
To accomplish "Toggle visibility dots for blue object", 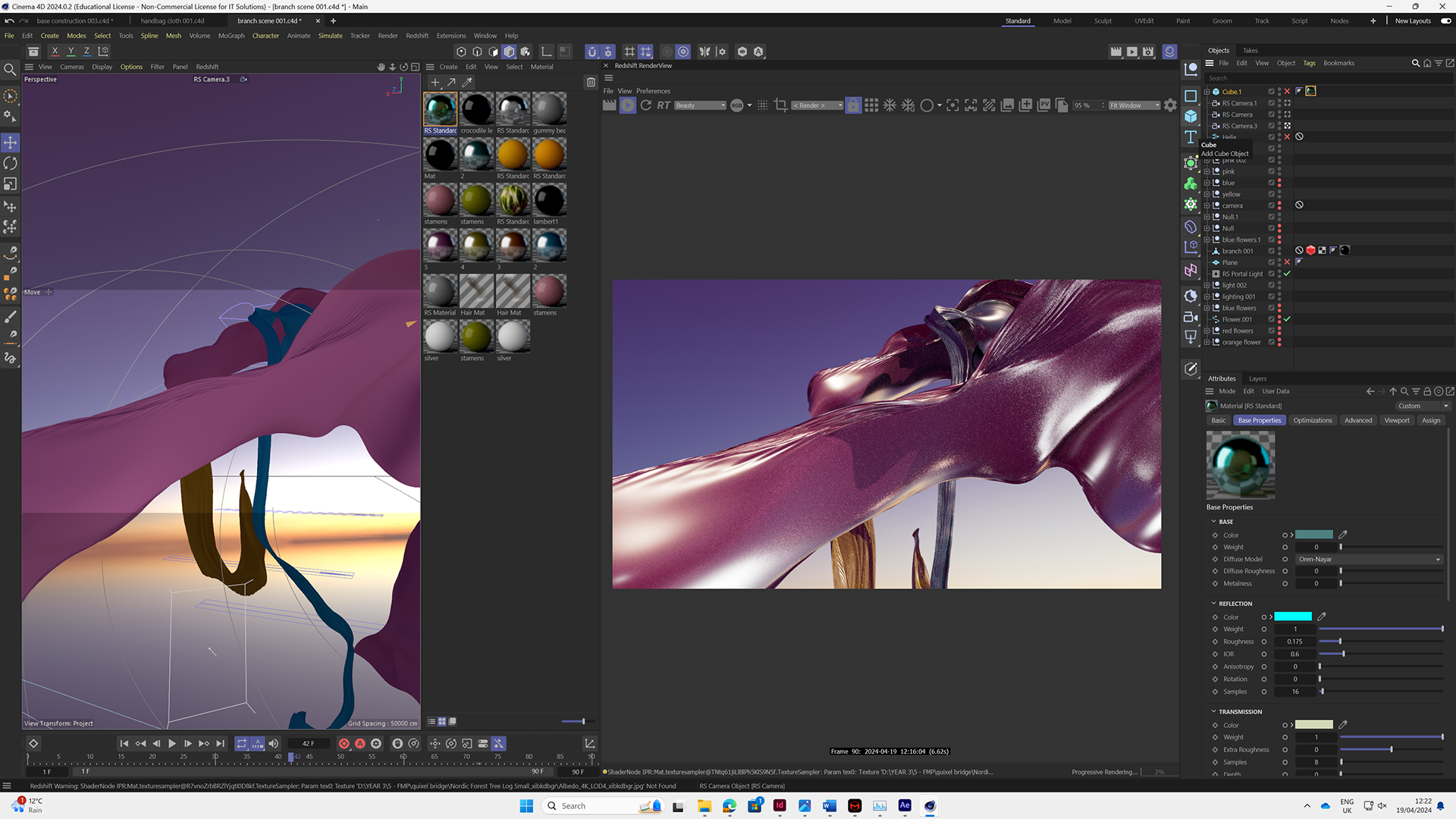I will (1279, 183).
